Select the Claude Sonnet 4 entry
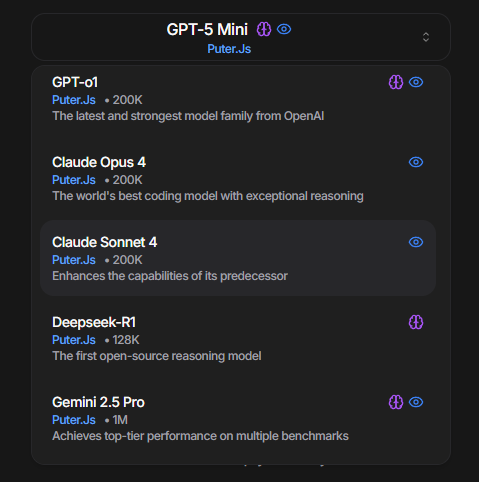This screenshot has height=482, width=479. pyautogui.click(x=238, y=258)
